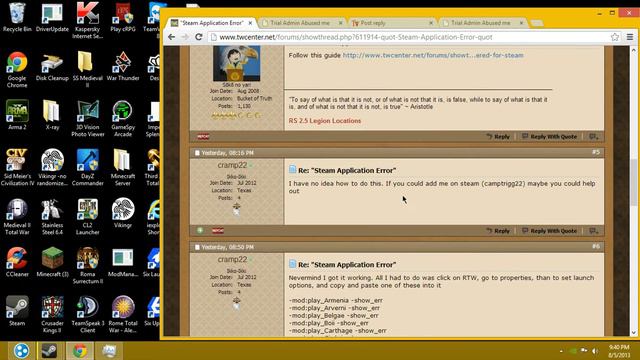Launch Sid Meier's Civilization IV icon
This screenshot has height=360, width=640.
tap(17, 167)
